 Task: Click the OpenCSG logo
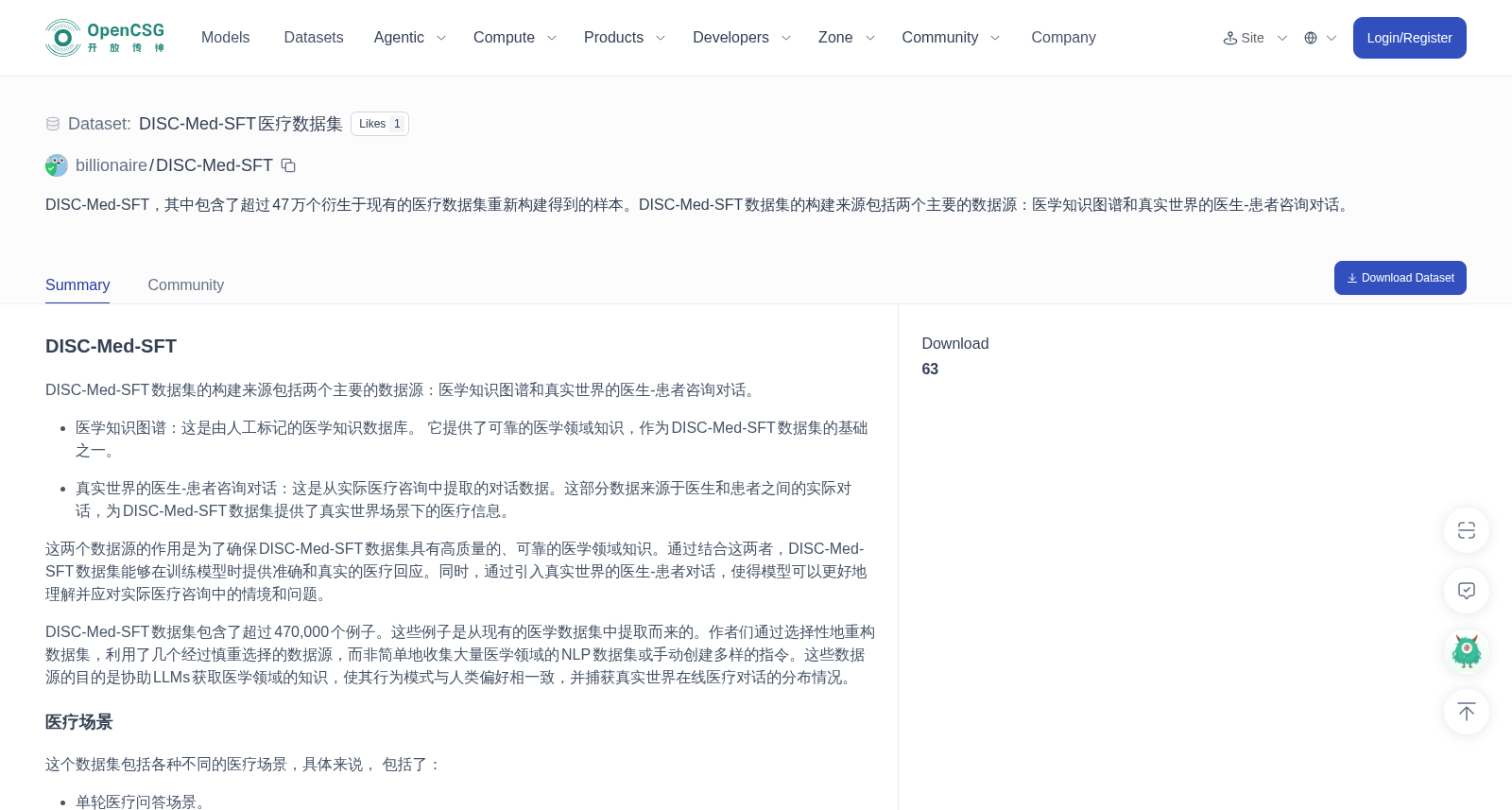[105, 38]
